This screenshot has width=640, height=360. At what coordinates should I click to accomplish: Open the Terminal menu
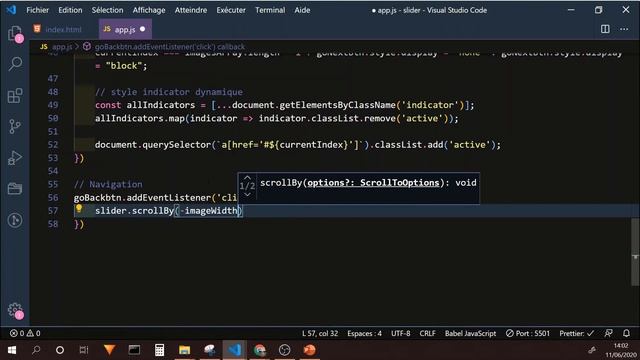(270, 10)
